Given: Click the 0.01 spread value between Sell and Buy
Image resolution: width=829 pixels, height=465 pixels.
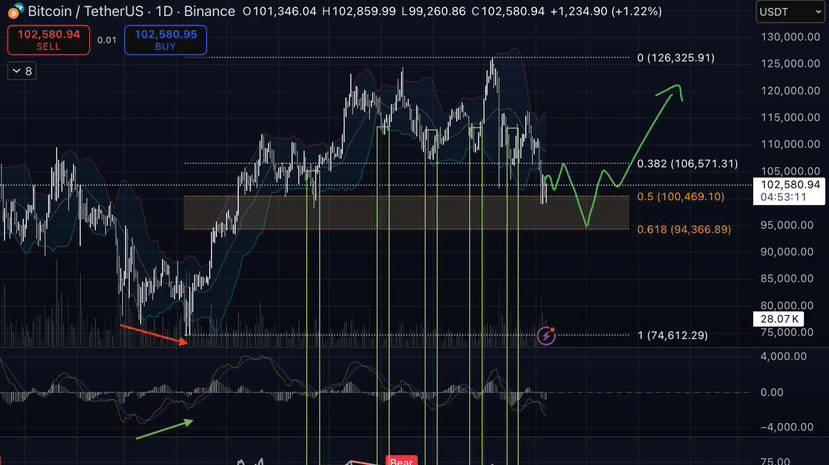Looking at the screenshot, I should click(x=107, y=40).
